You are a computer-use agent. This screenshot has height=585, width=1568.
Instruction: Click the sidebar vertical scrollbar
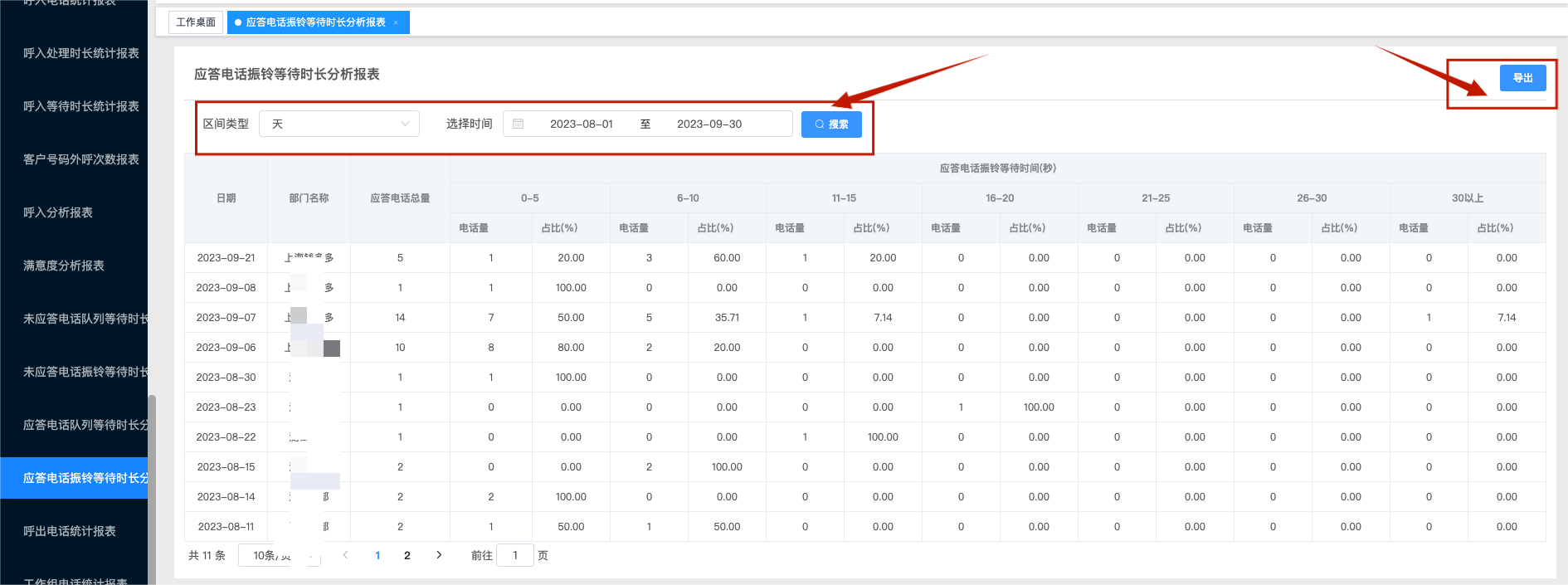click(151, 490)
